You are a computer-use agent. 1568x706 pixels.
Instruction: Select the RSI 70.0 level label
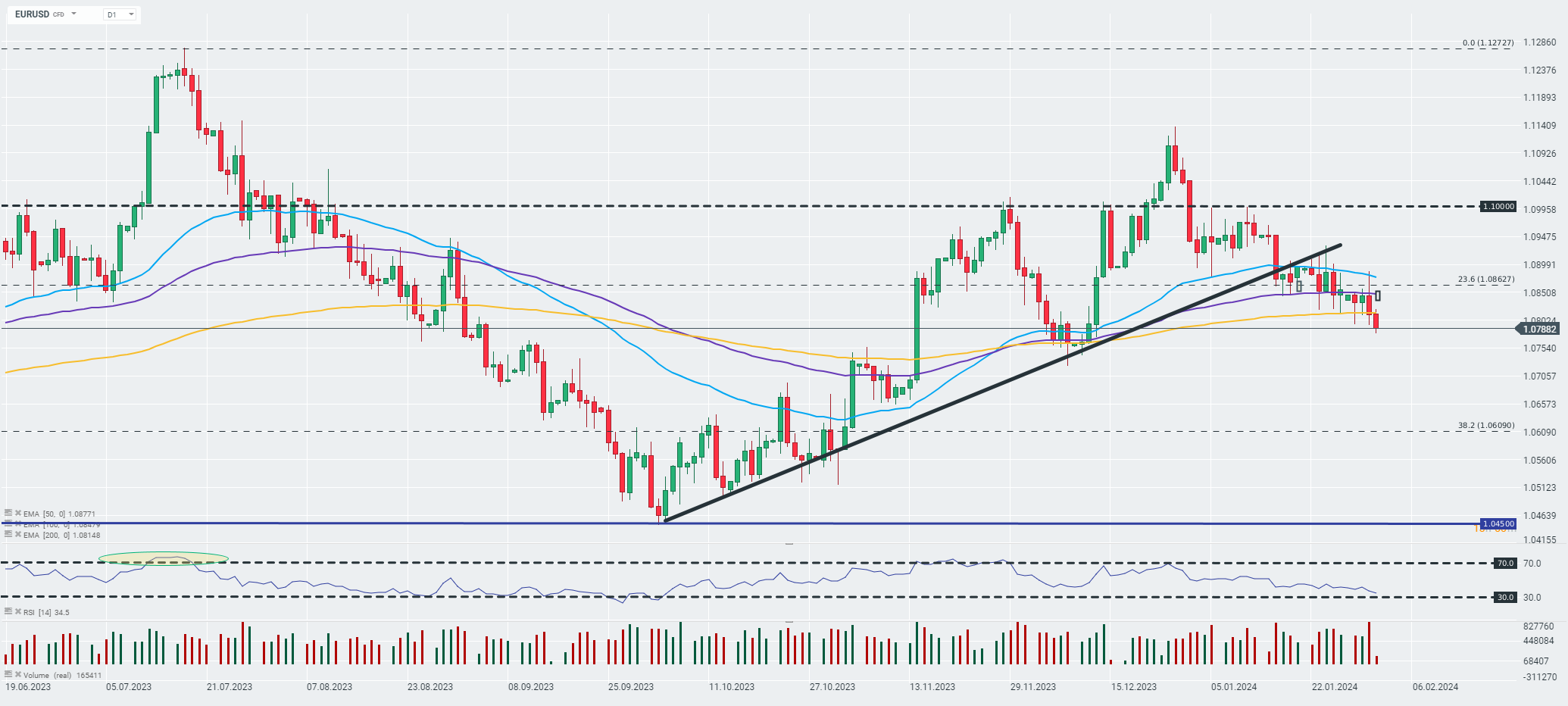[x=1505, y=563]
